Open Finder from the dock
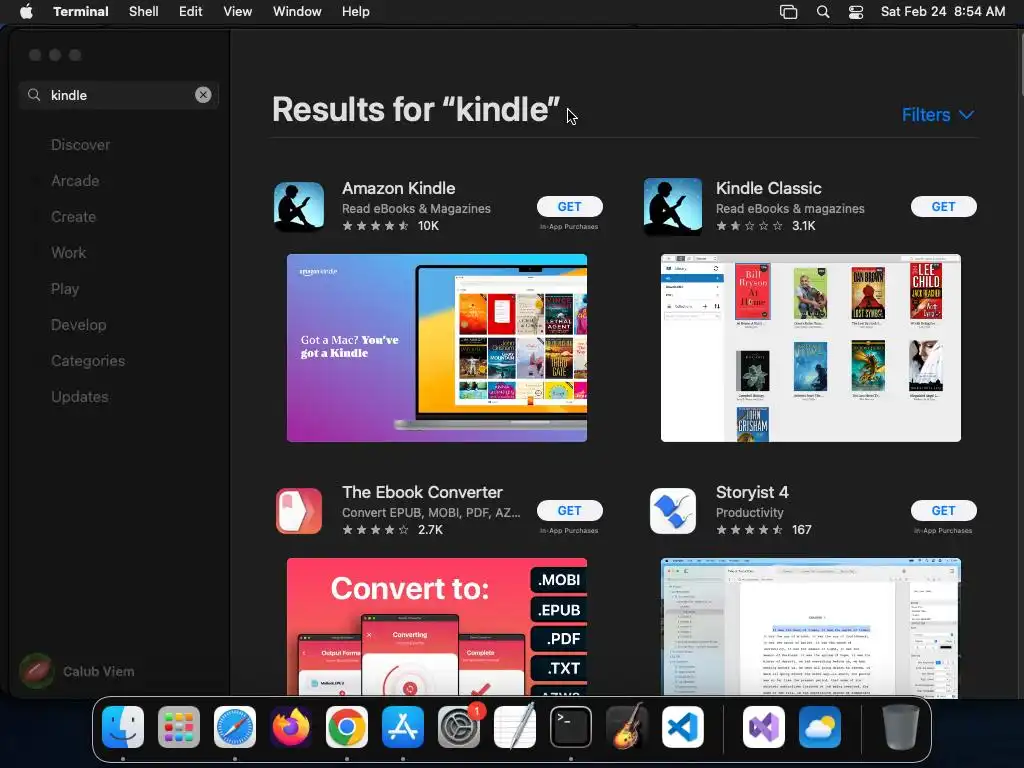 pos(123,727)
